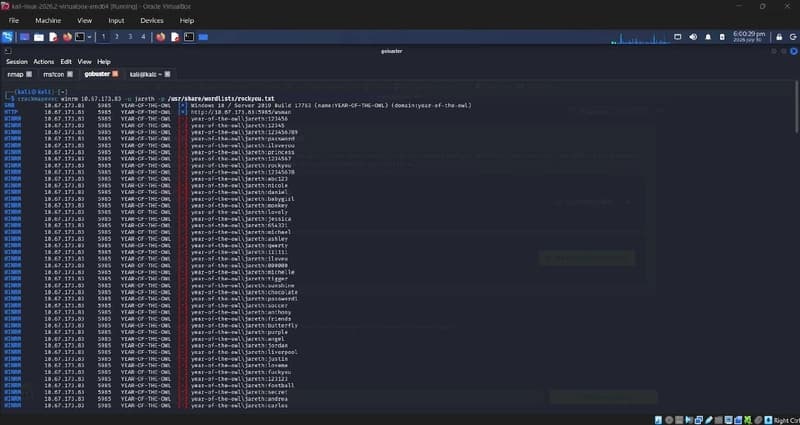Close the msfcon tab with its X

(x=70, y=74)
